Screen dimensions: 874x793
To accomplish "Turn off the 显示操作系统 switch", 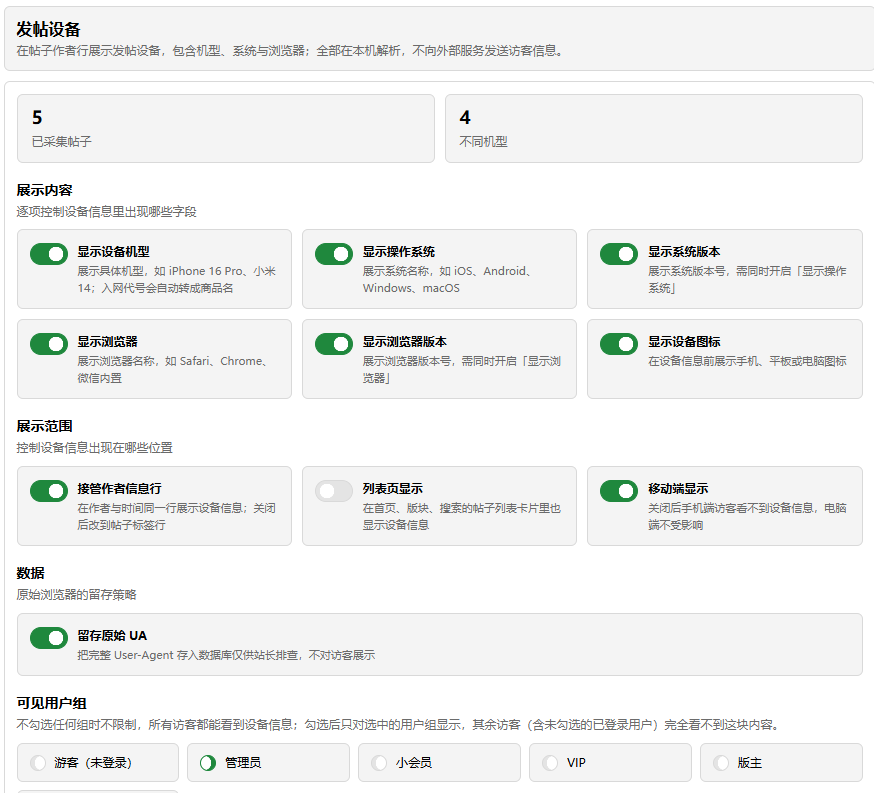I will 334,254.
